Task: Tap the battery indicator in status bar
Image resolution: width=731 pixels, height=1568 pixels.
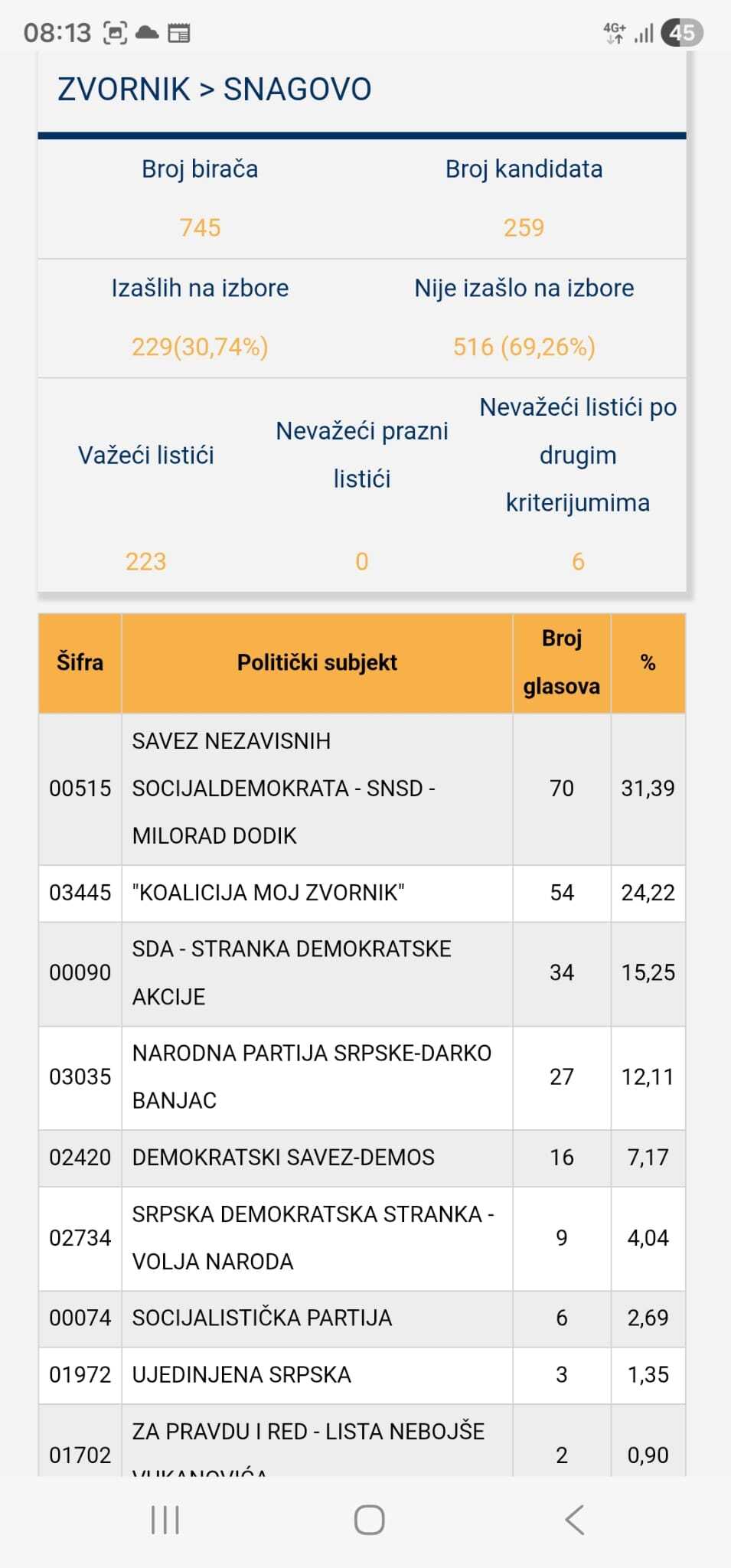Action: [682, 33]
